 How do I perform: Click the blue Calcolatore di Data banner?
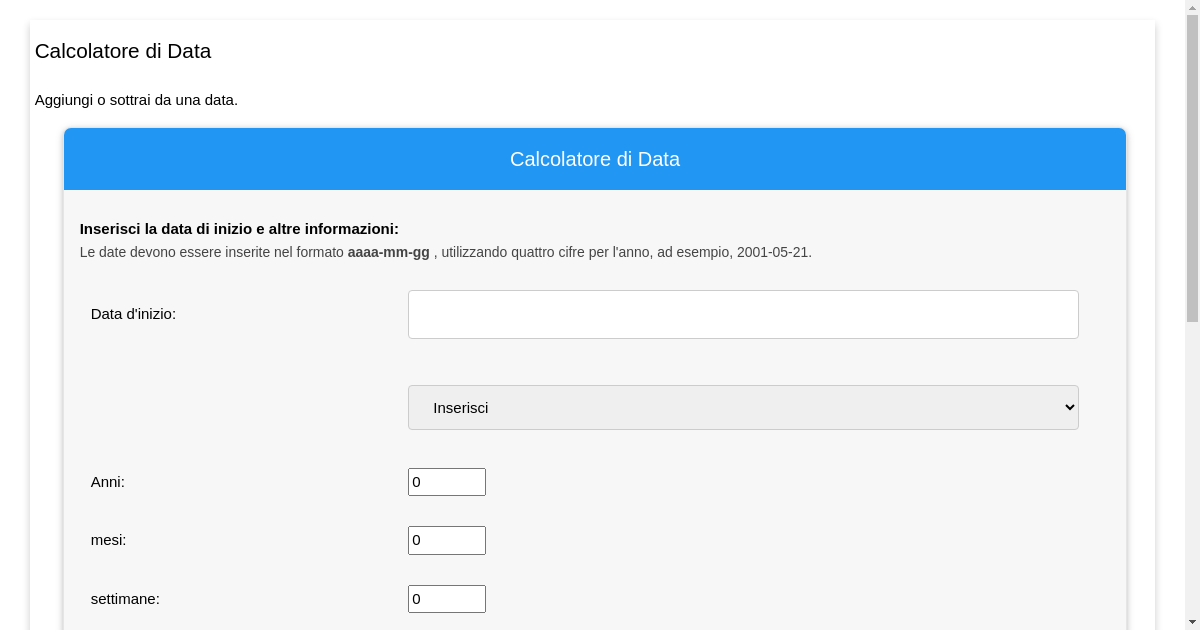point(594,159)
